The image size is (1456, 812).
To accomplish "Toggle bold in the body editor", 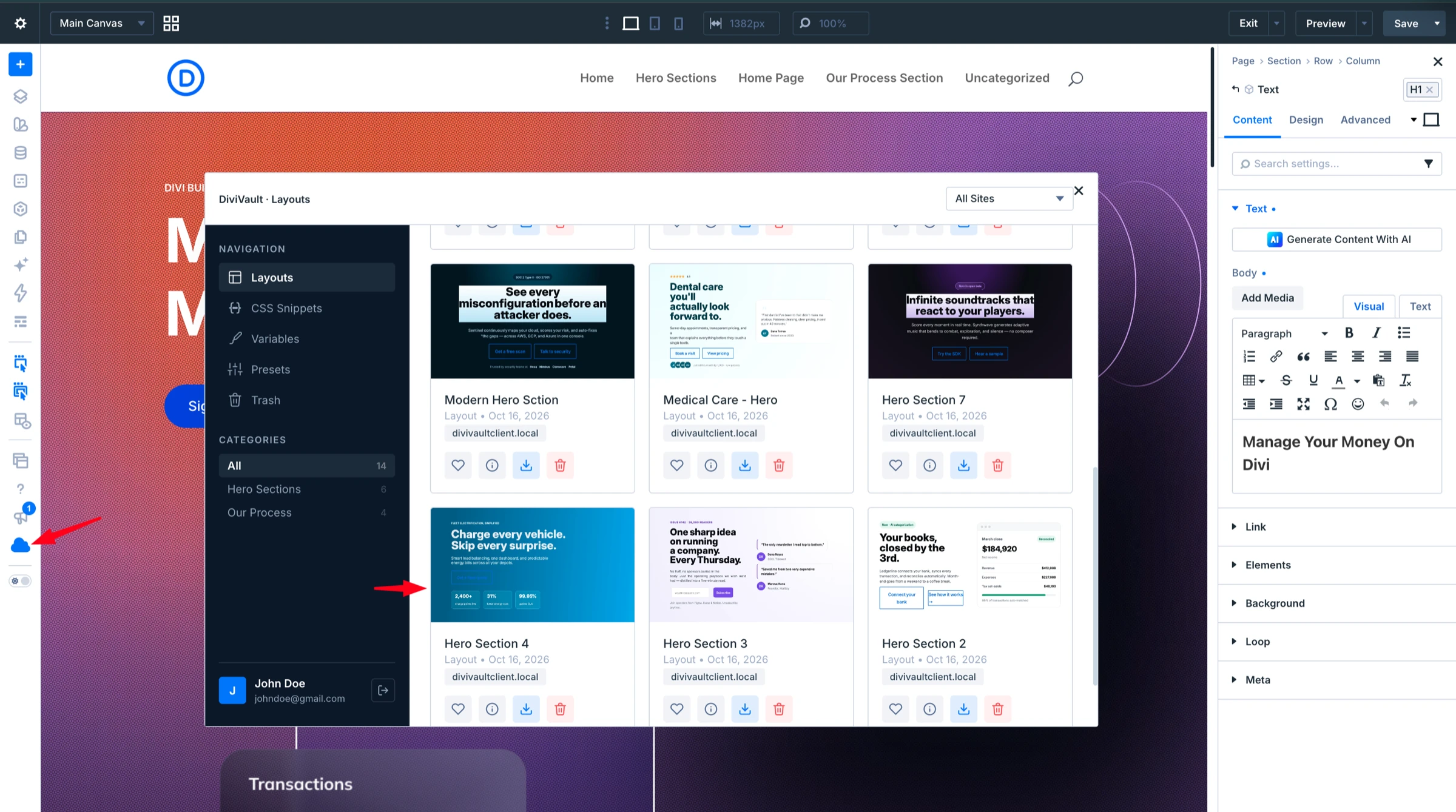I will (x=1349, y=333).
